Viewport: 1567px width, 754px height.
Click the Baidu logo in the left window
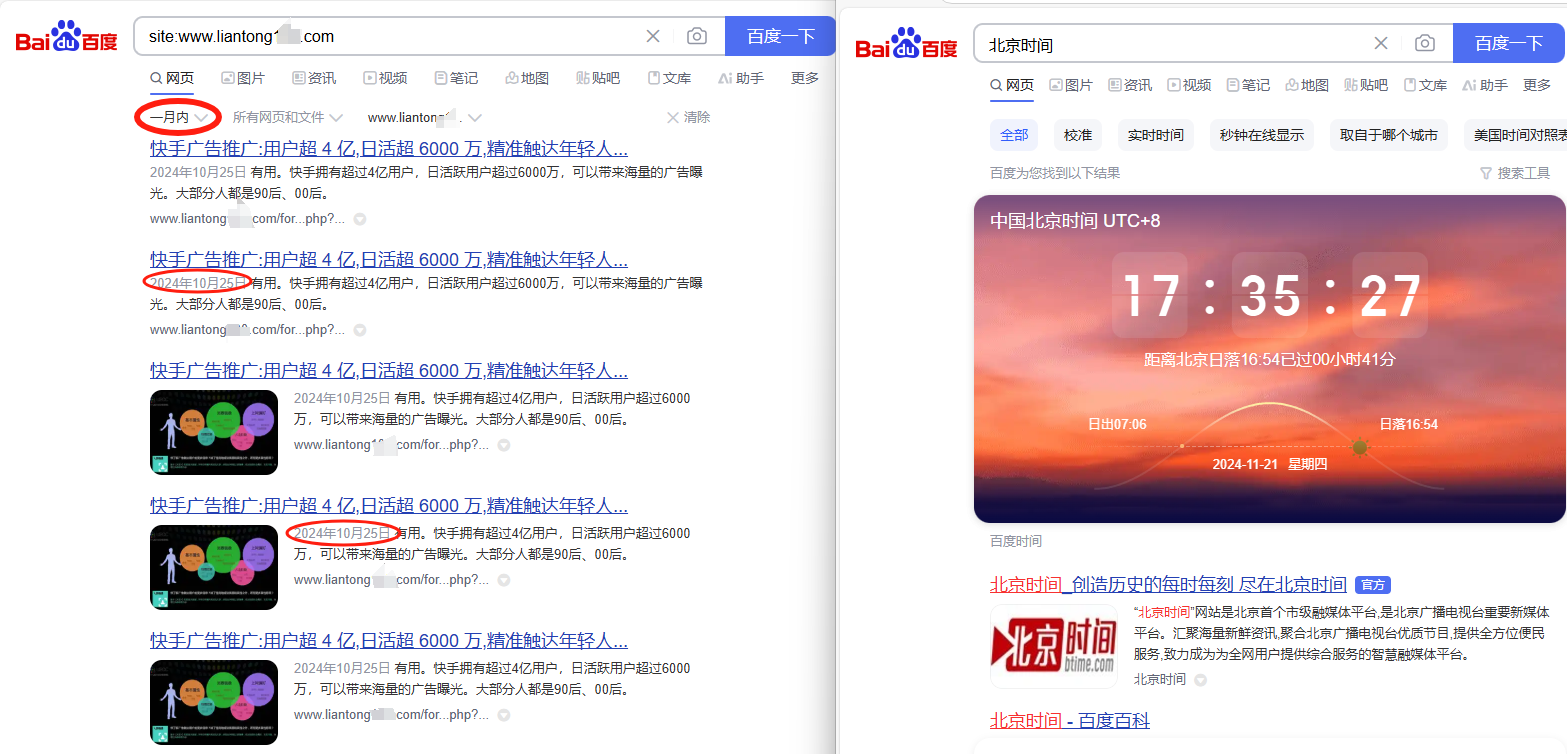pos(67,37)
